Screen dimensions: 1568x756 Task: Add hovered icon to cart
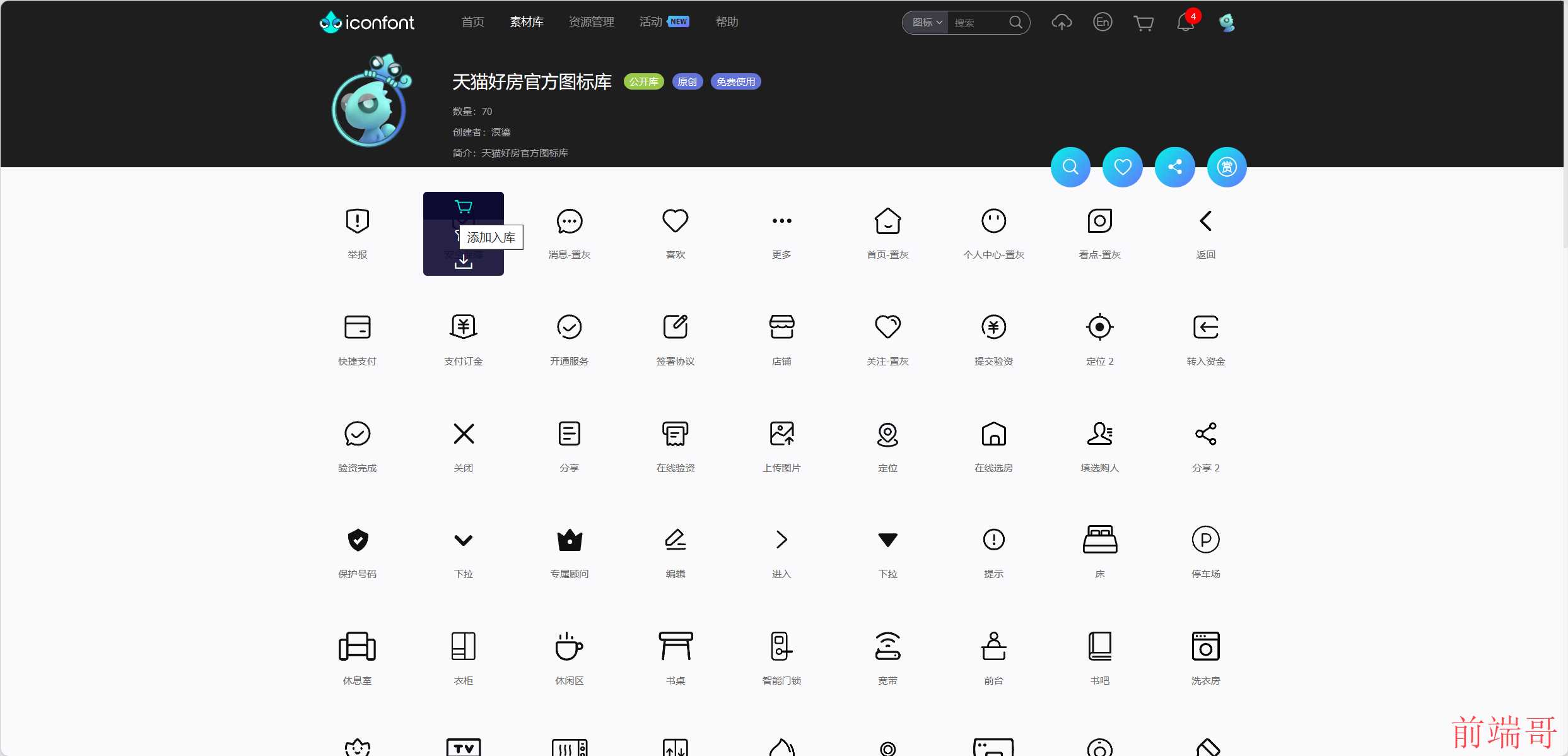point(464,206)
